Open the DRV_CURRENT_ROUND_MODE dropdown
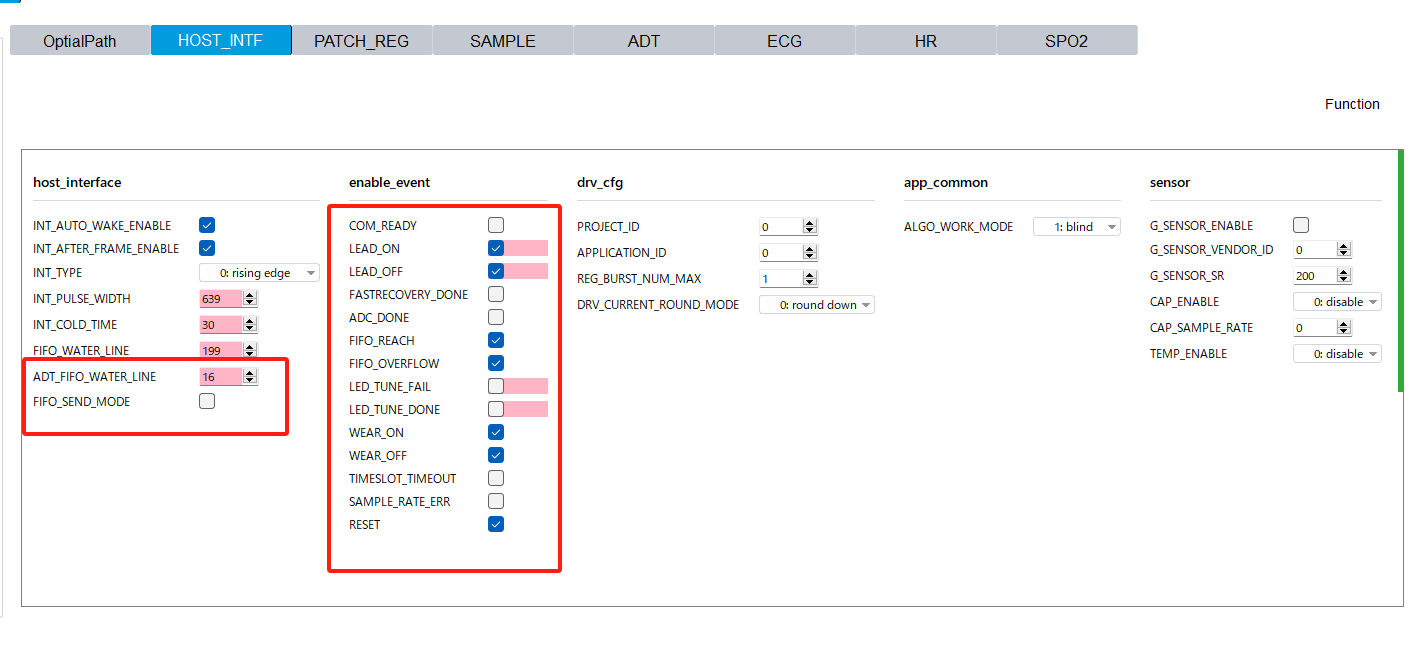 point(816,305)
